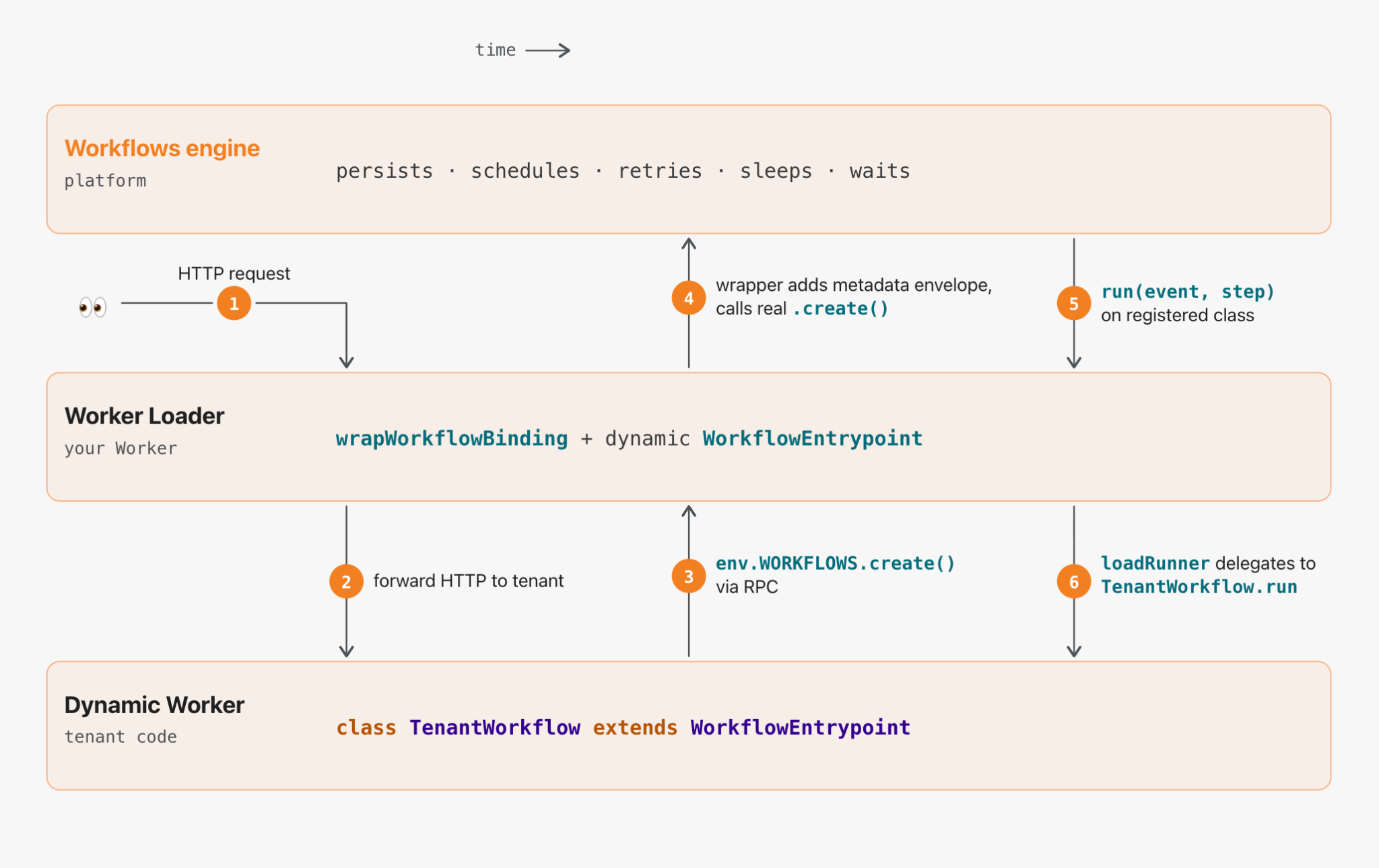Click the "run(event, step)" code label
Viewport: 1379px width, 868px height.
point(1188,292)
